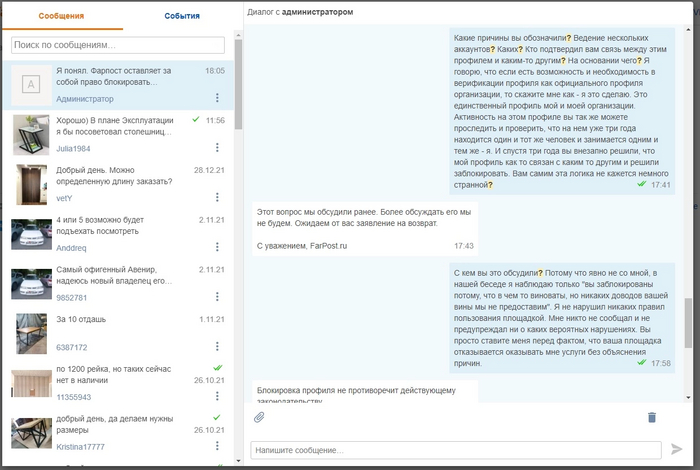700x470 pixels.
Task: Click the Администратор avatar placeholder thumbnail
Action: click(31, 85)
